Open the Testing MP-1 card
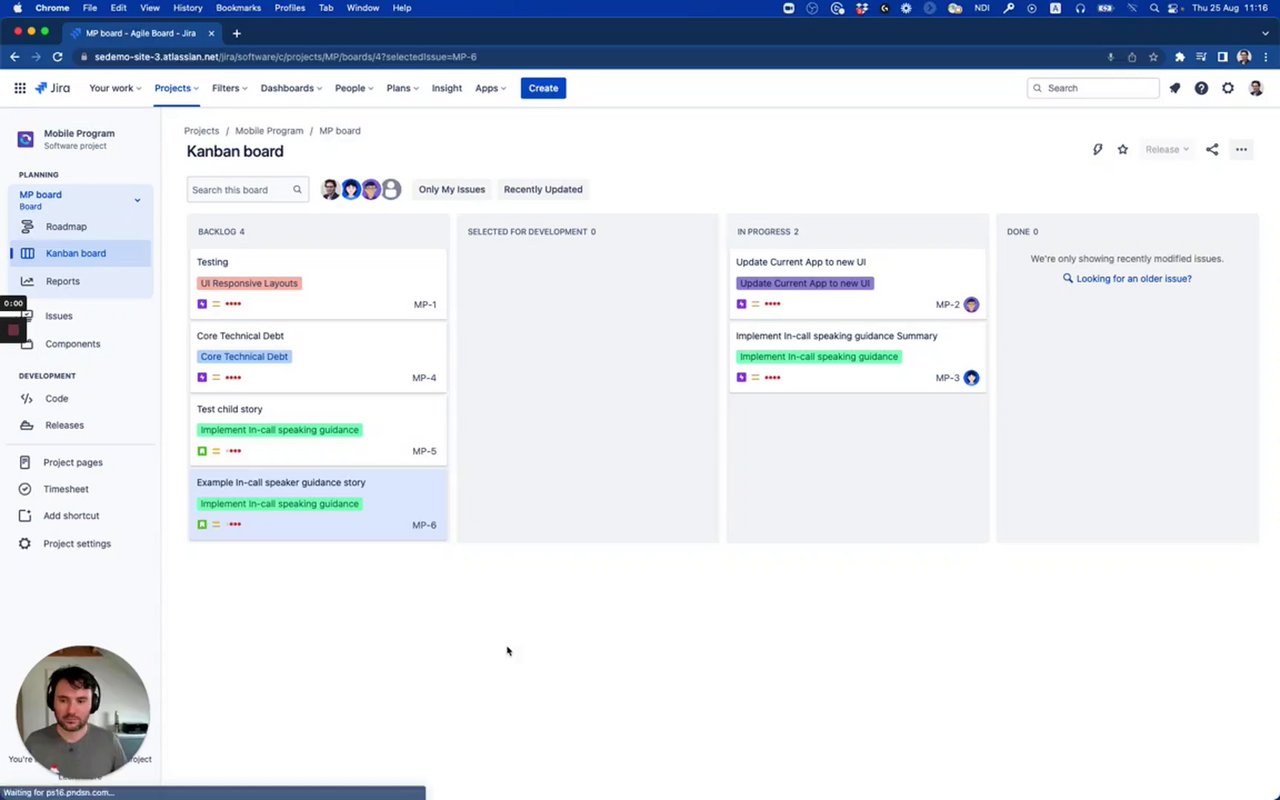The image size is (1280, 800). [317, 283]
